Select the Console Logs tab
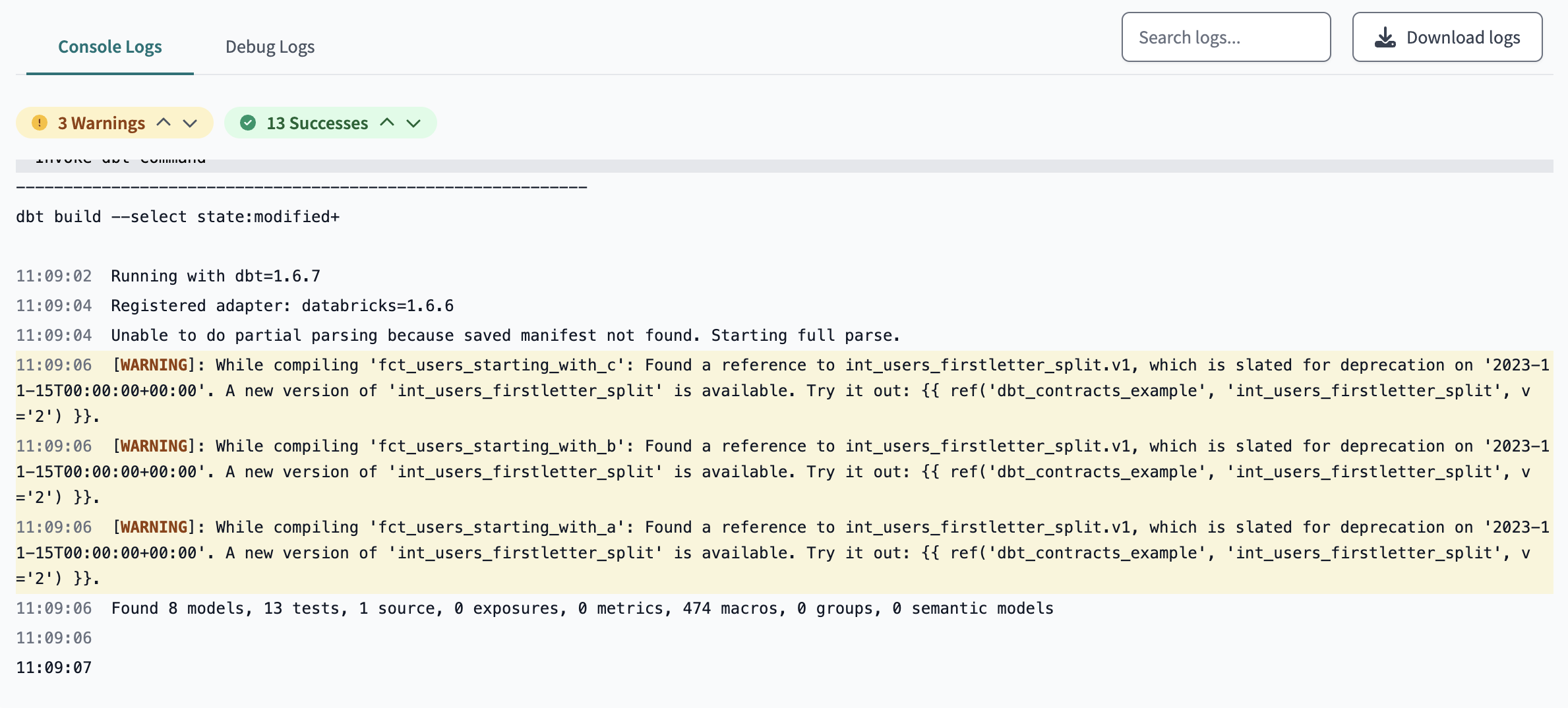The height and width of the screenshot is (708, 1568). point(110,47)
